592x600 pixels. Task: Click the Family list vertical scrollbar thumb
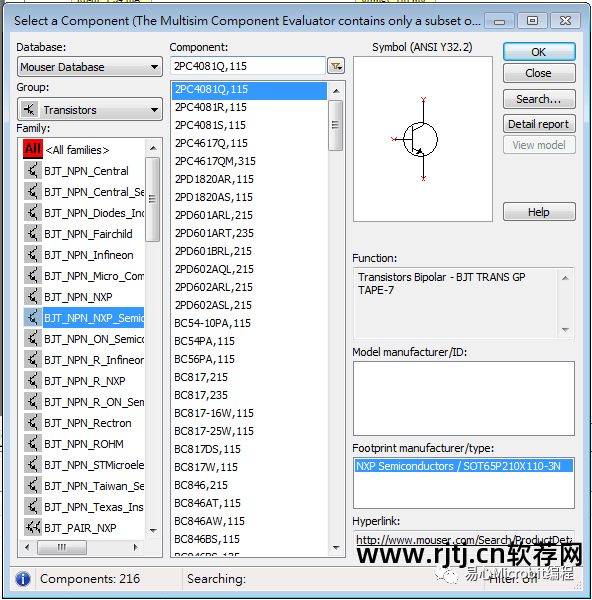[153, 199]
